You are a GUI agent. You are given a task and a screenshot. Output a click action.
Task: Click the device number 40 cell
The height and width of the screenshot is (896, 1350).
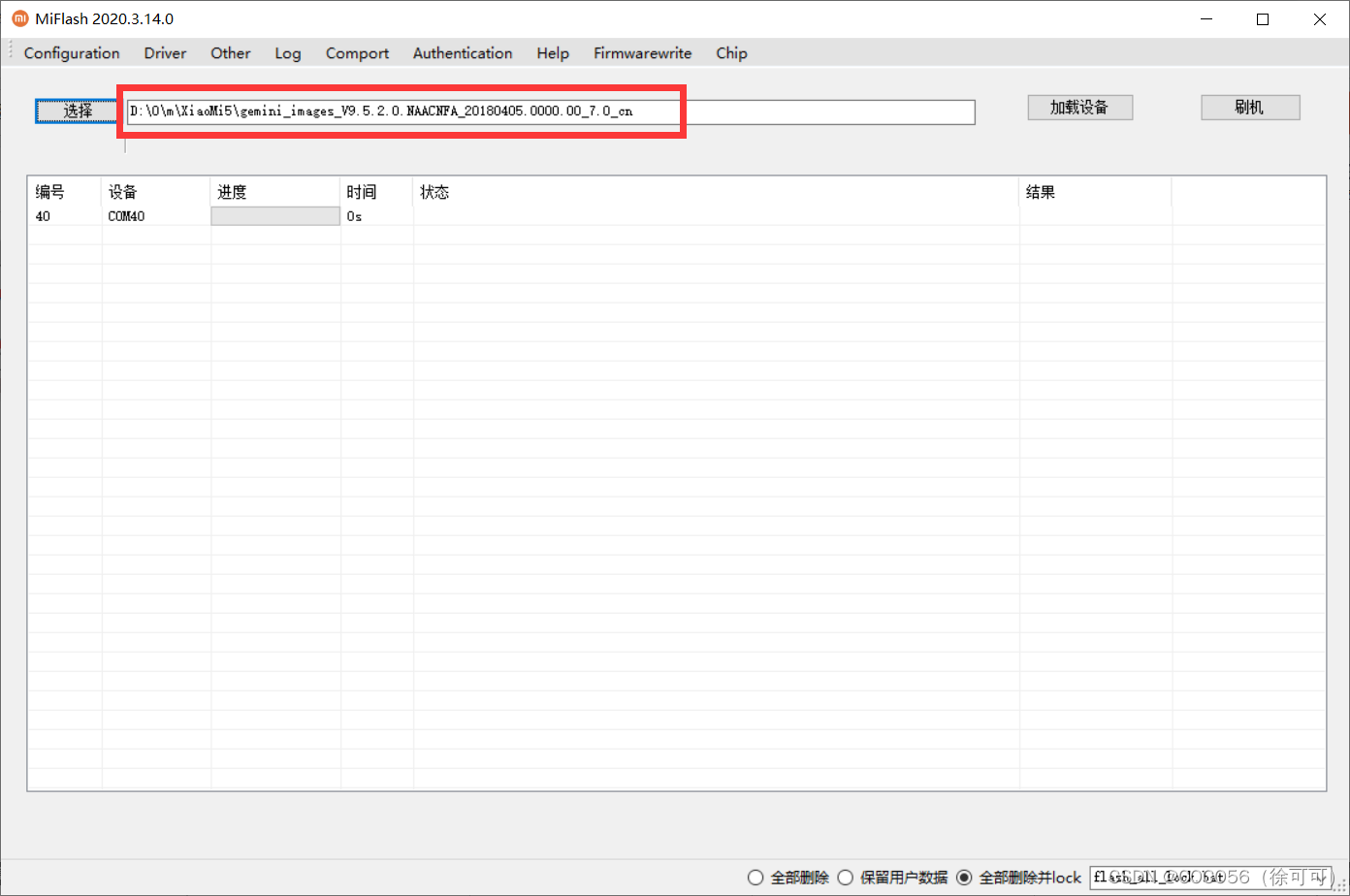click(x=64, y=216)
